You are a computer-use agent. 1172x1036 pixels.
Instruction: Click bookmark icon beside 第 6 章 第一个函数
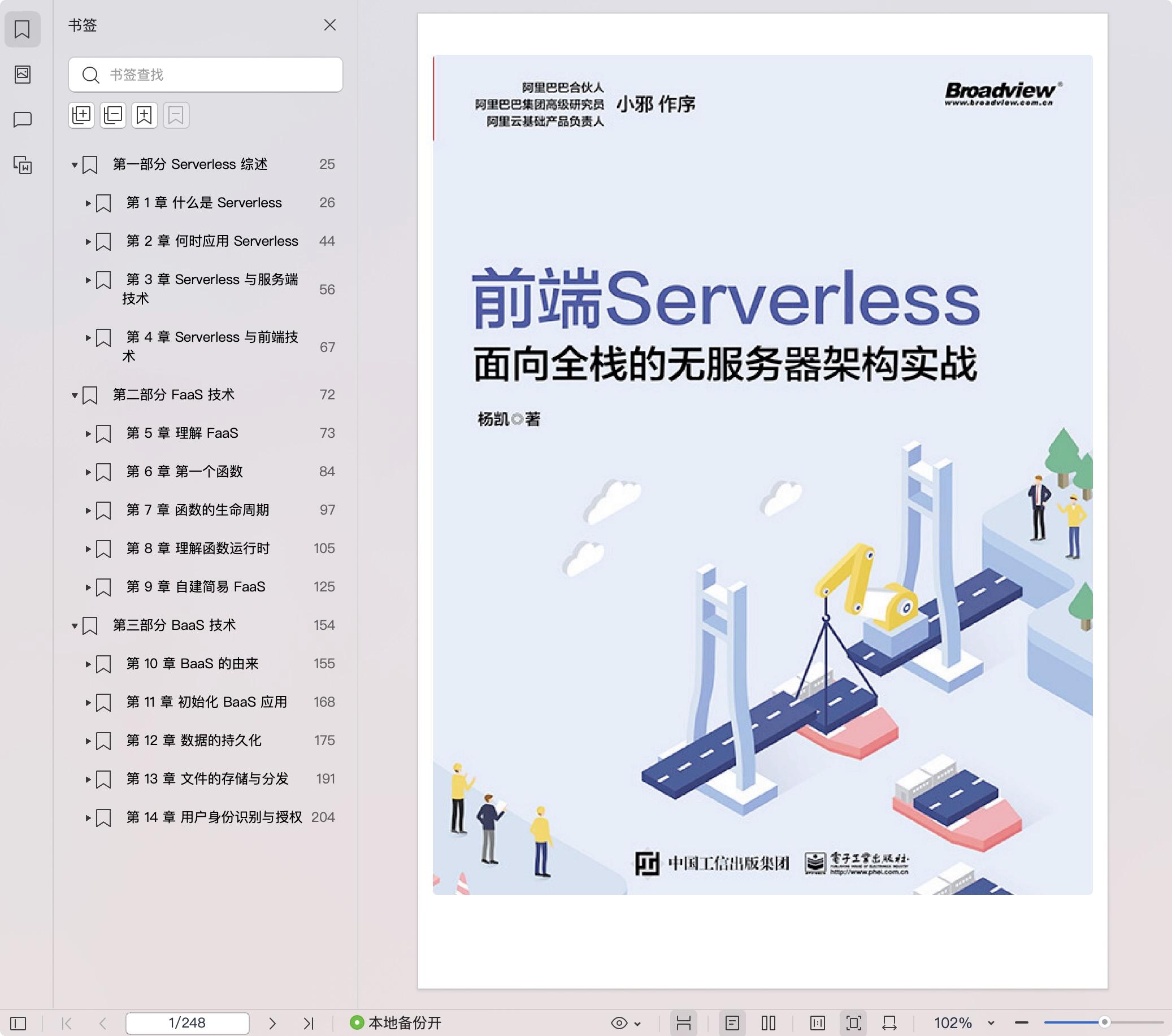click(103, 472)
